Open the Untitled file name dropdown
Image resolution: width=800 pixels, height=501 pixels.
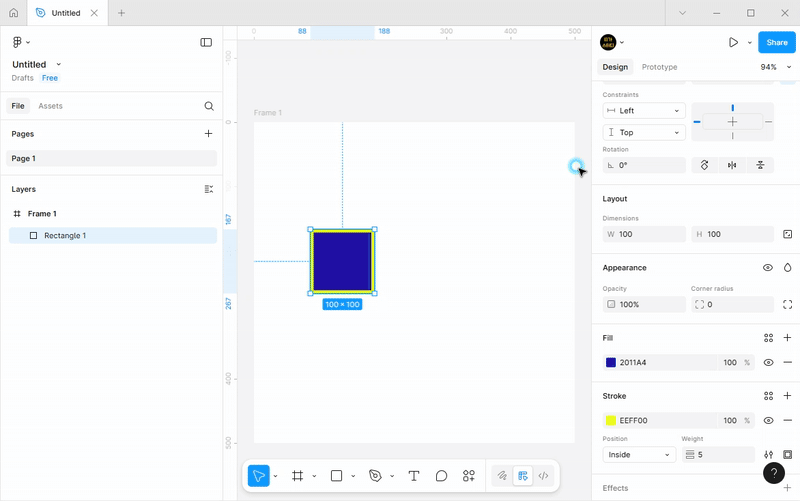tap(59, 64)
